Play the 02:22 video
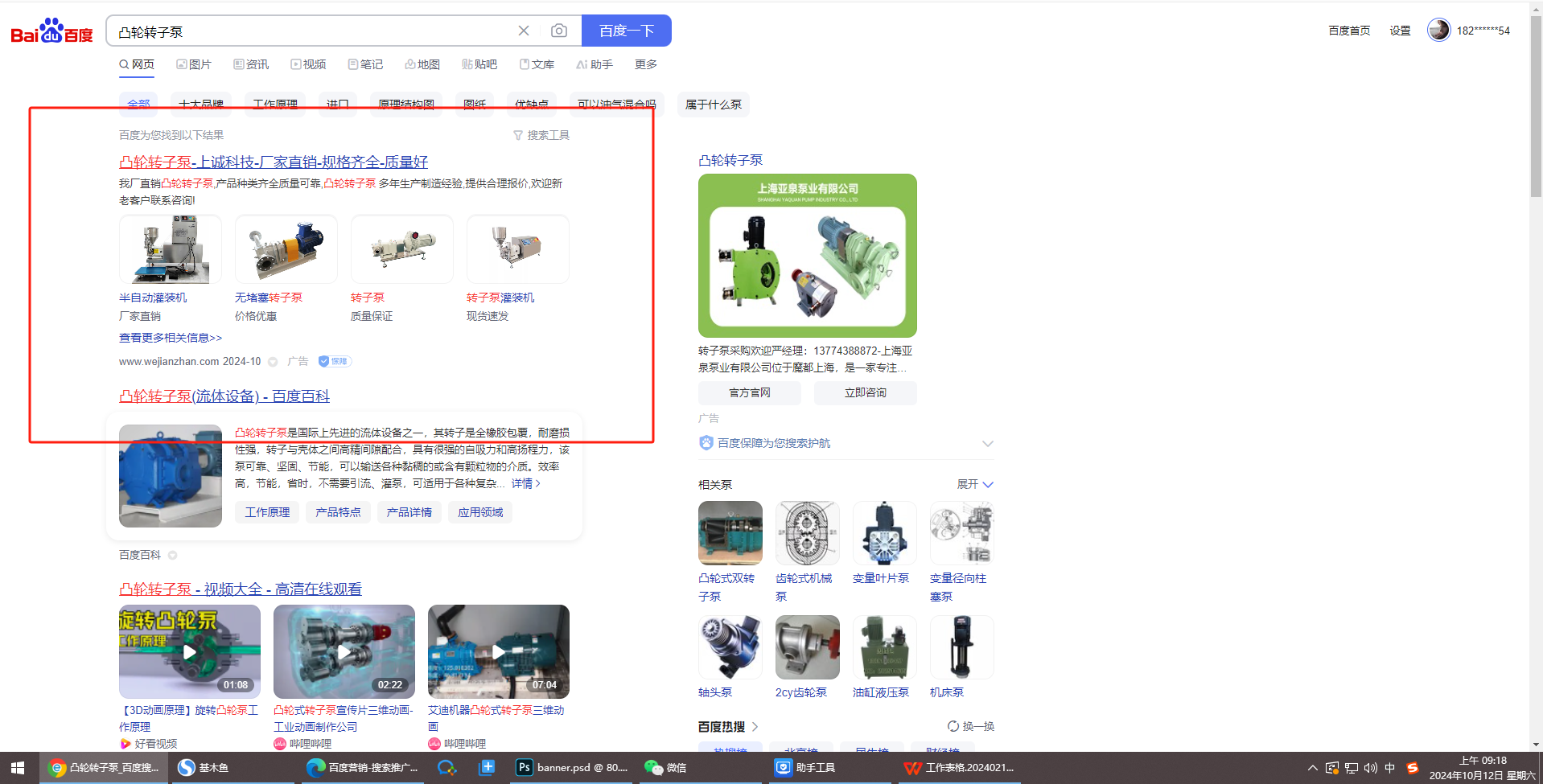 coord(344,651)
